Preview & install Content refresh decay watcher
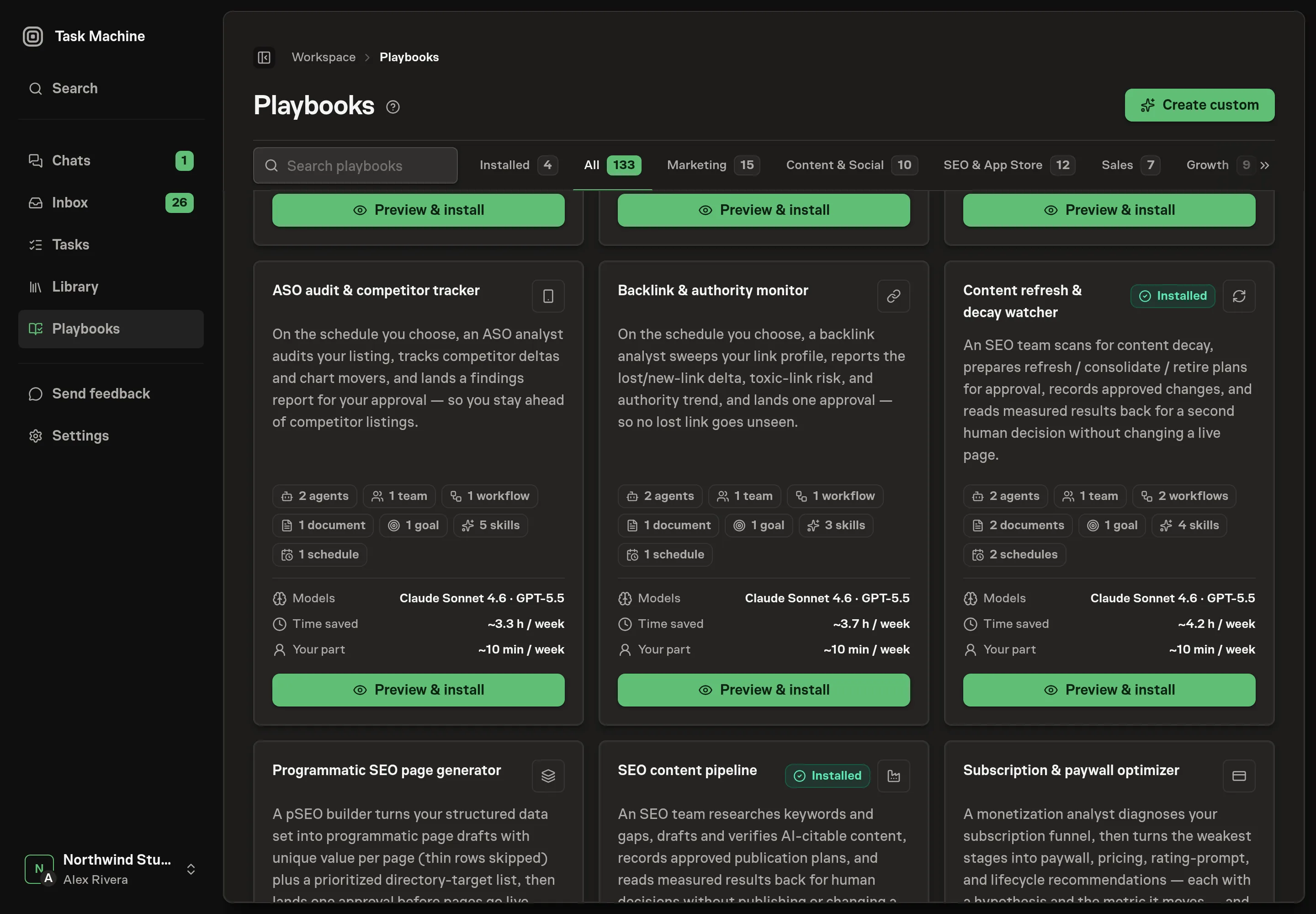Image resolution: width=1316 pixels, height=914 pixels. coord(1109,690)
